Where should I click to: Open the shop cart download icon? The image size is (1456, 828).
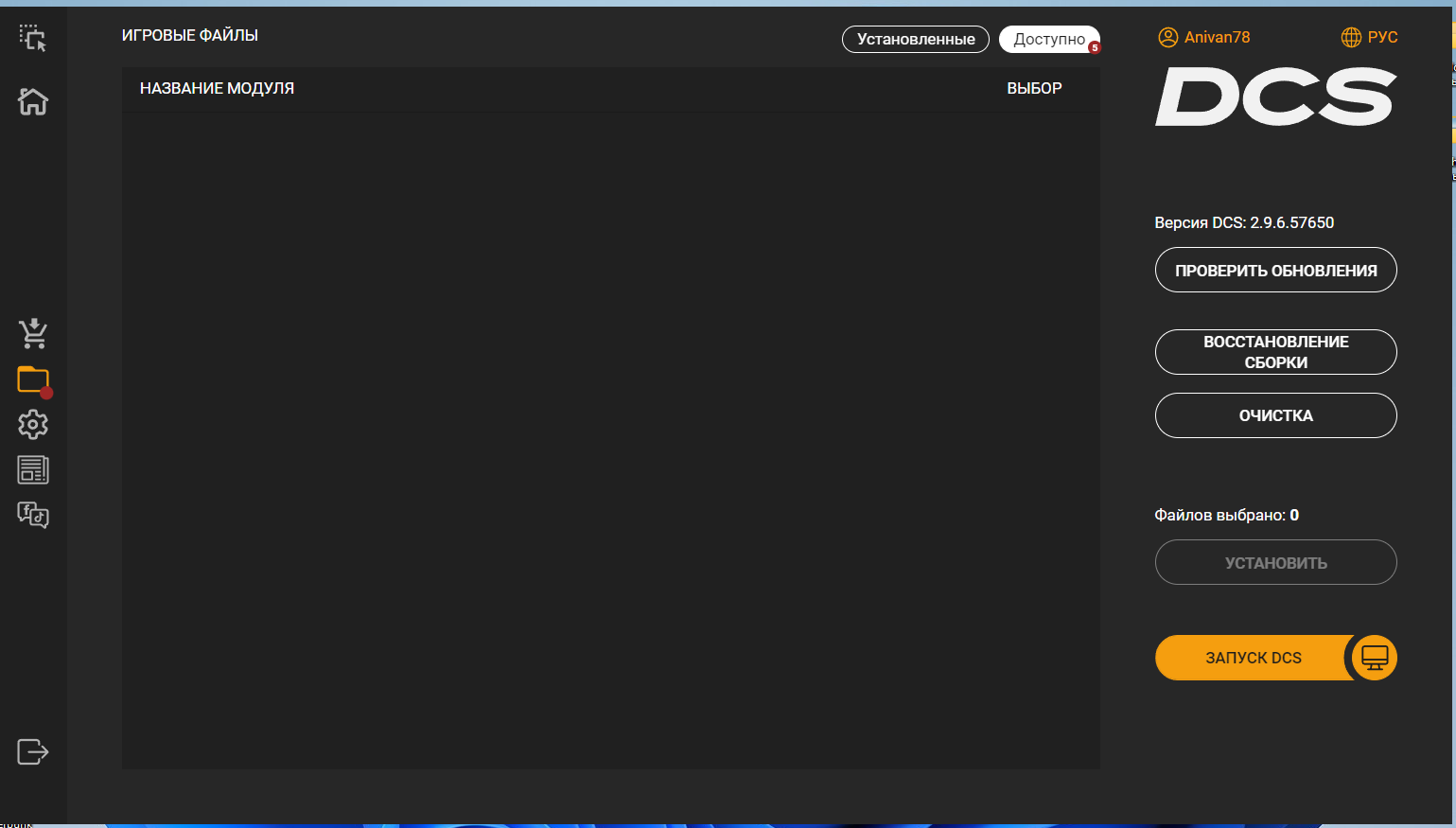(33, 333)
